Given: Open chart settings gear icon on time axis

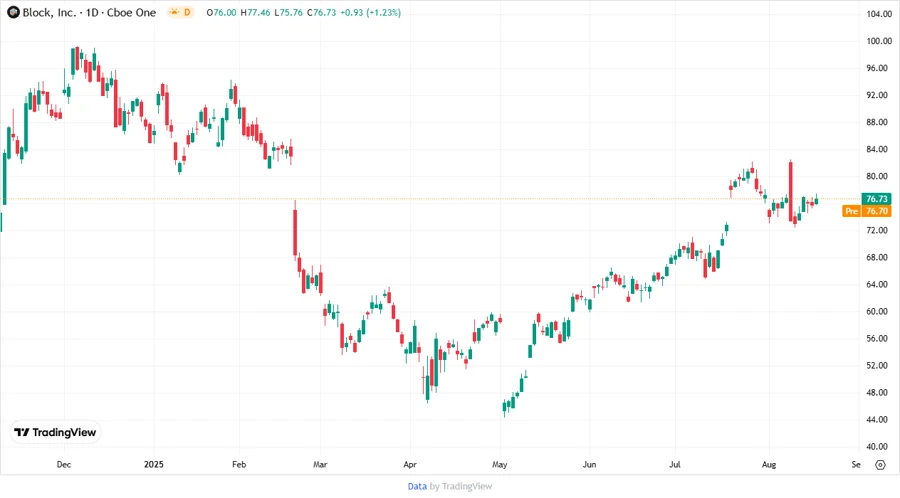Looking at the screenshot, I should [880, 464].
